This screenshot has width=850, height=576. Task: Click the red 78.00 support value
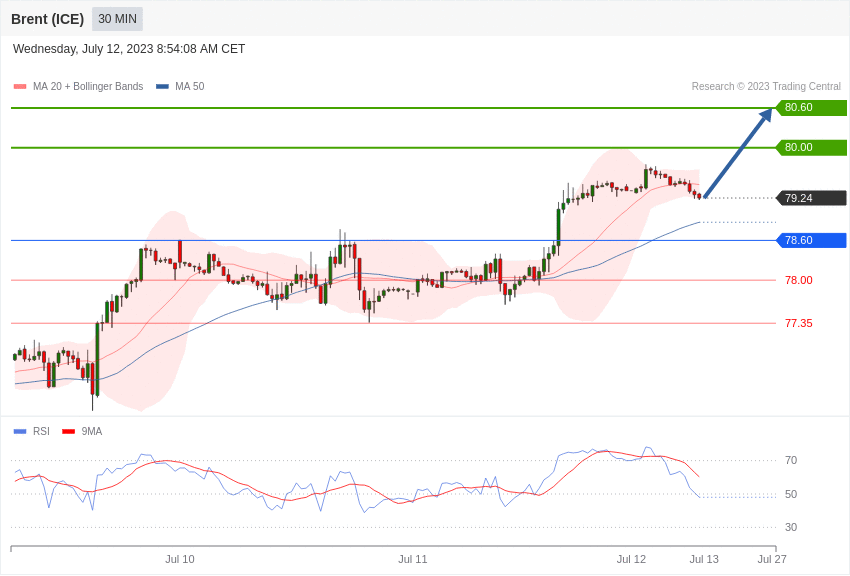tap(799, 280)
